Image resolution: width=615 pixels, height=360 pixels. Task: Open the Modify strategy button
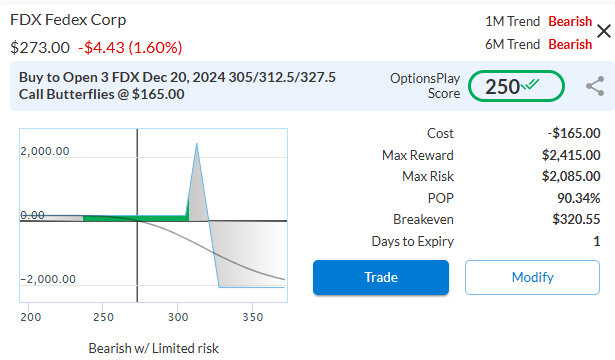532,277
